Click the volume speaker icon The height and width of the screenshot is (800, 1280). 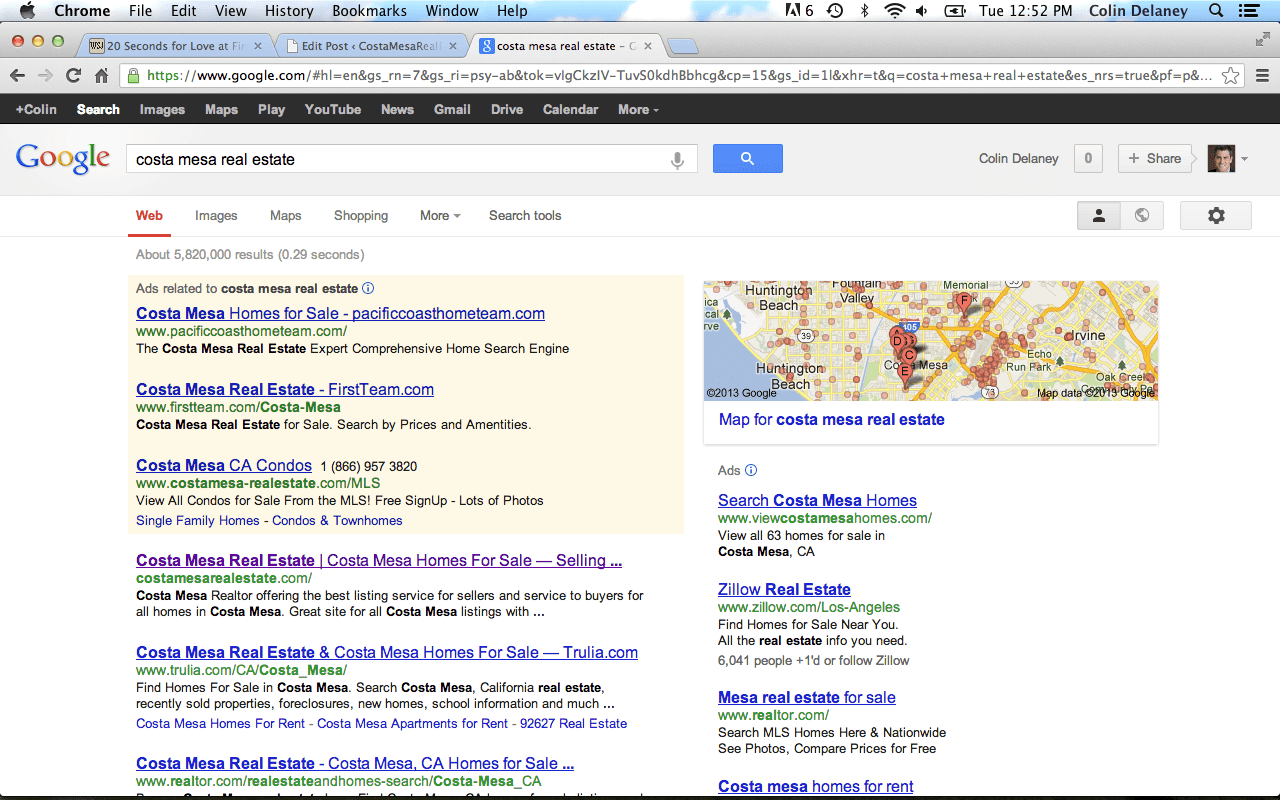pos(921,11)
